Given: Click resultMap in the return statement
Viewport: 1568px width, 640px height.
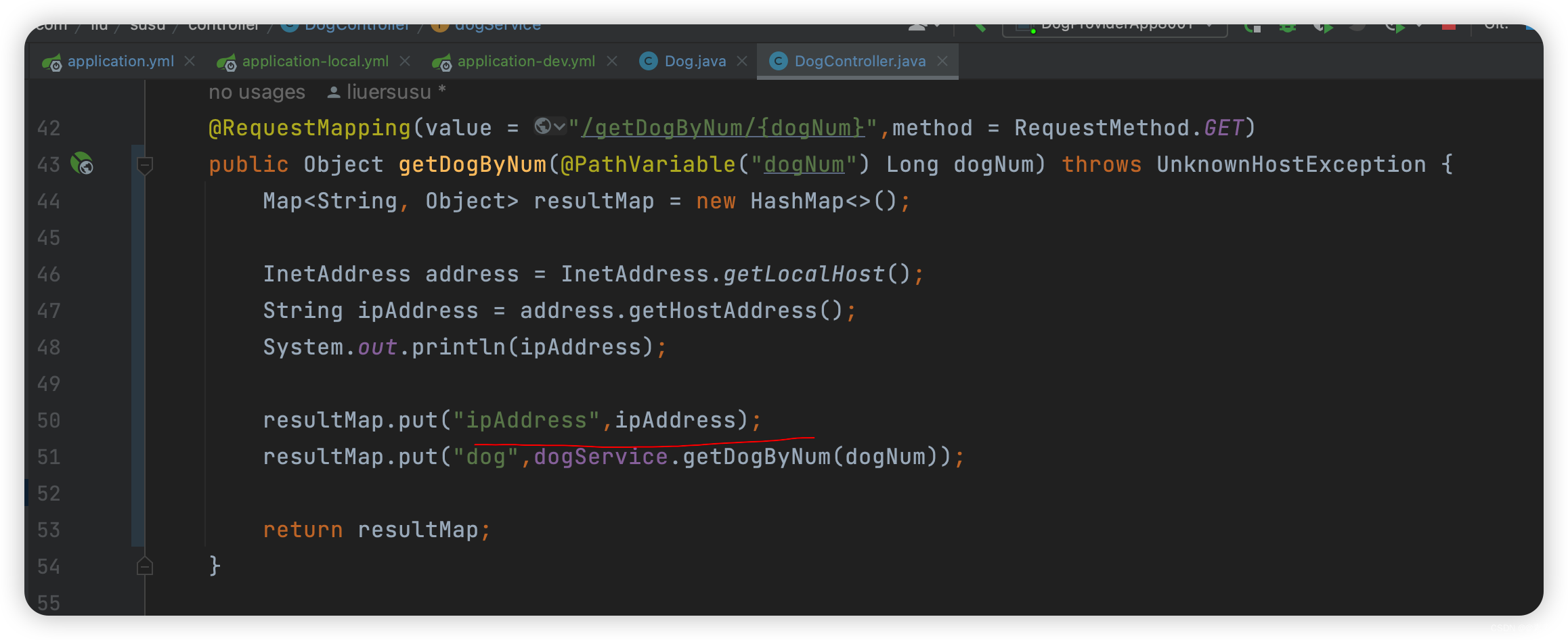Looking at the screenshot, I should (418, 530).
